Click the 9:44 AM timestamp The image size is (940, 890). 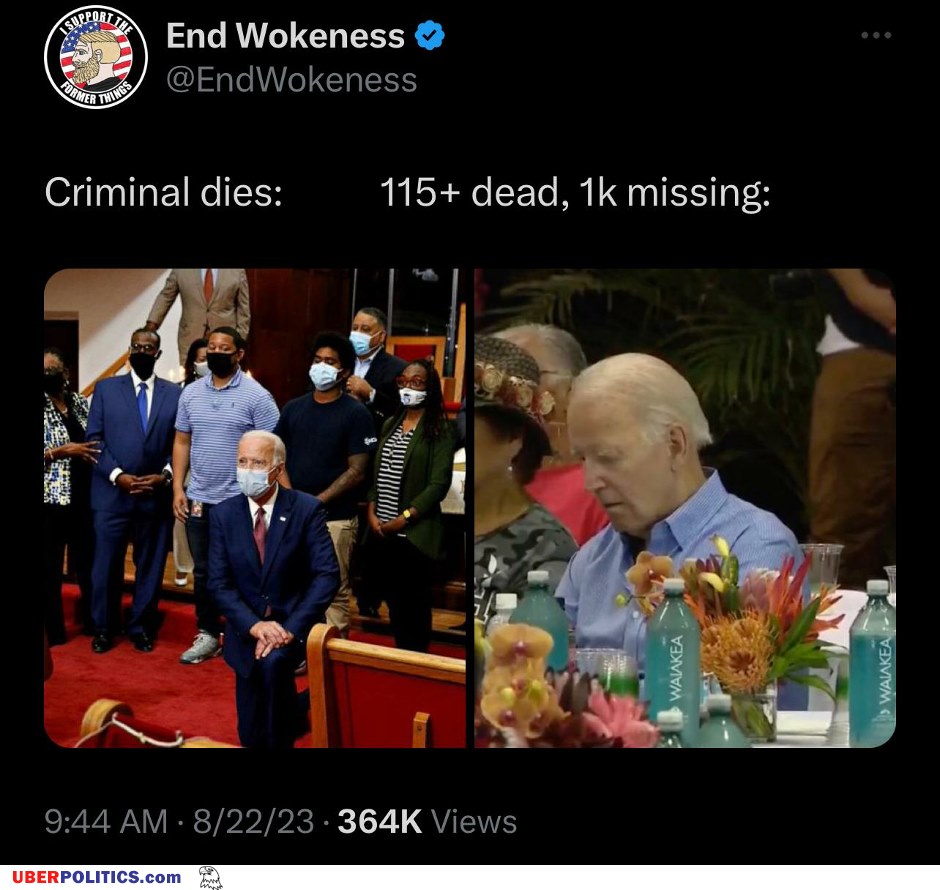pyautogui.click(x=106, y=821)
